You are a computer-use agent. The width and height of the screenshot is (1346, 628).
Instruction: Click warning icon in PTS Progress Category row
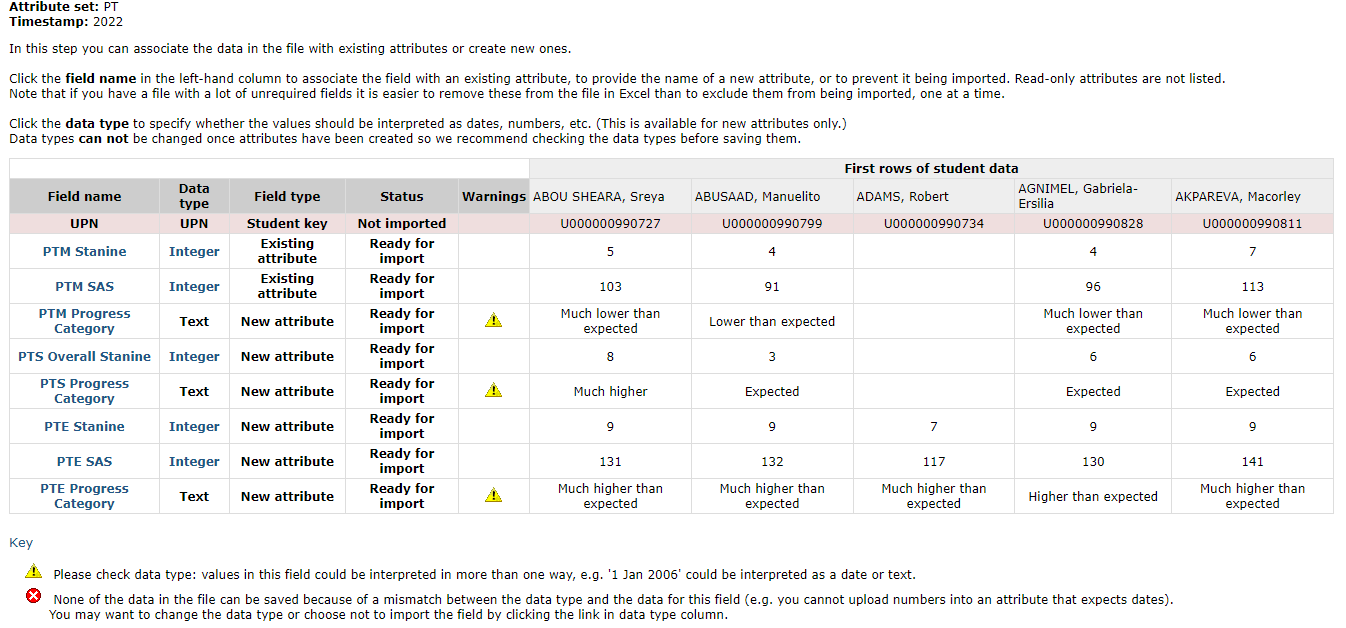(x=493, y=391)
